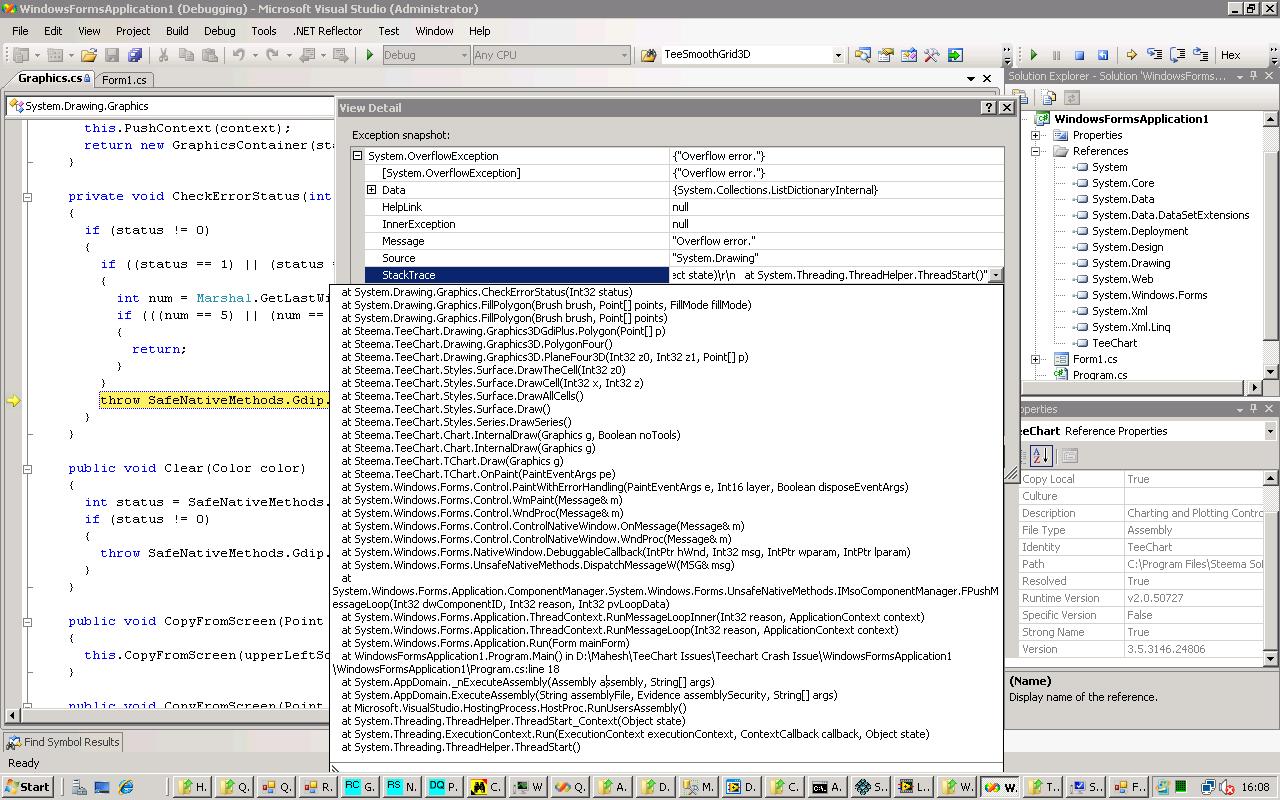Open the Debug menu

click(219, 31)
